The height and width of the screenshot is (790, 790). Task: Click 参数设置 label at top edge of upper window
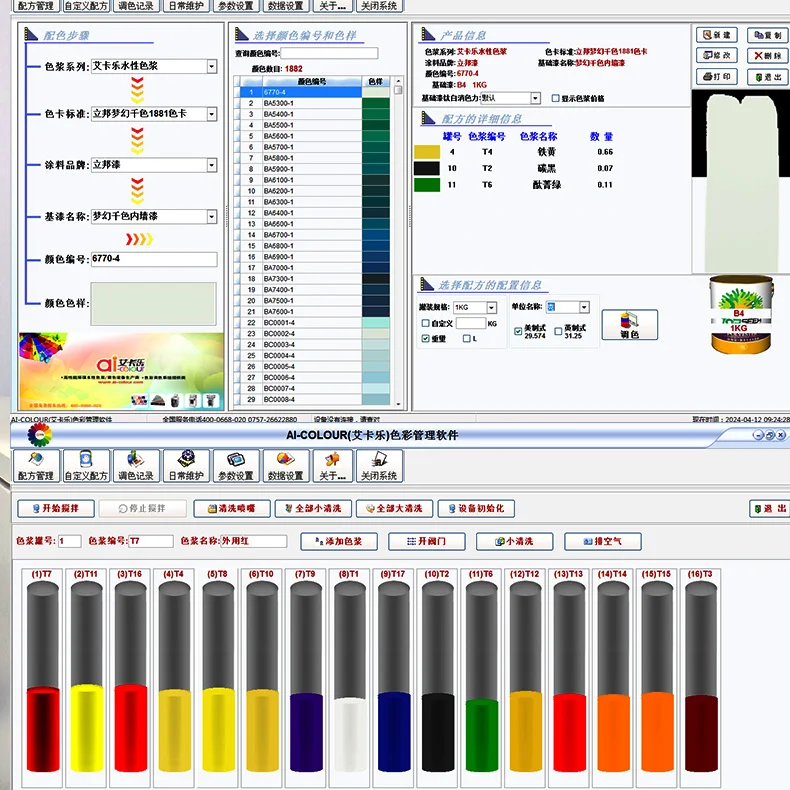[236, 6]
